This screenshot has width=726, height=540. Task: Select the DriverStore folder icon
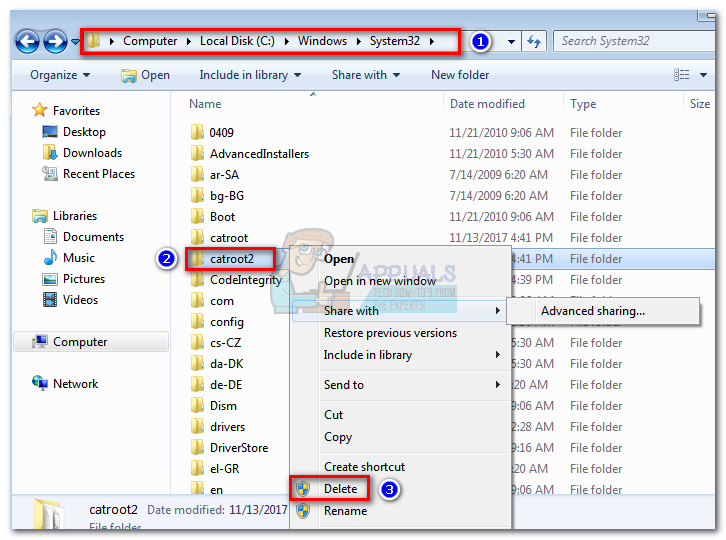pos(197,447)
